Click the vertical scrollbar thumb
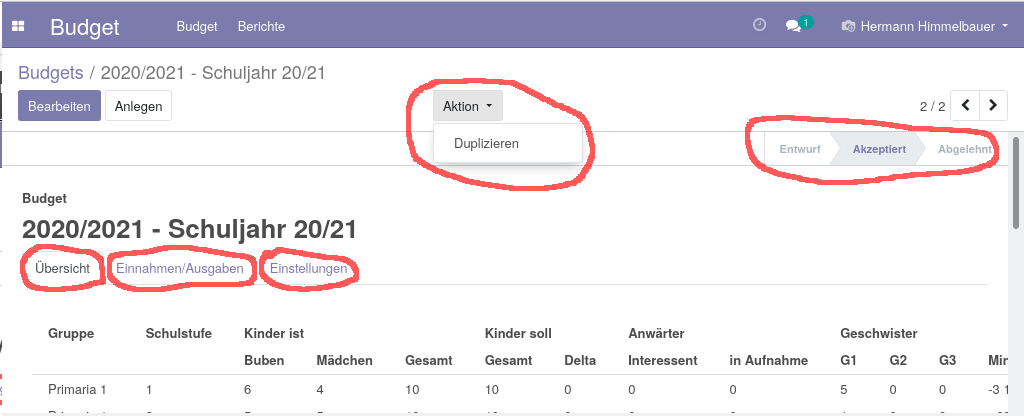 pyautogui.click(x=1016, y=183)
